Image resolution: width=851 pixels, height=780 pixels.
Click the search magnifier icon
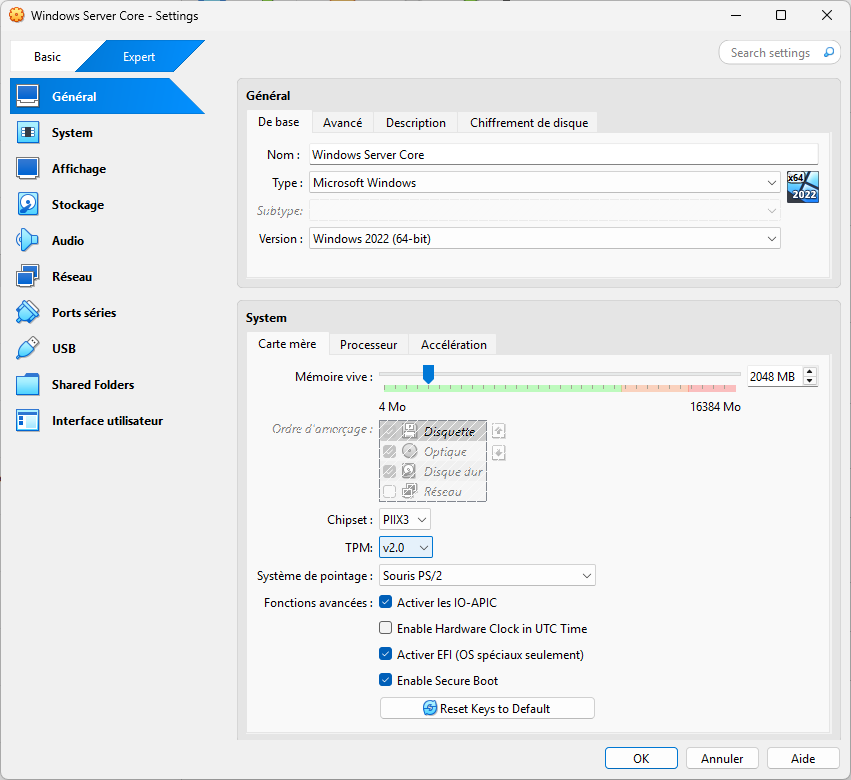point(829,53)
